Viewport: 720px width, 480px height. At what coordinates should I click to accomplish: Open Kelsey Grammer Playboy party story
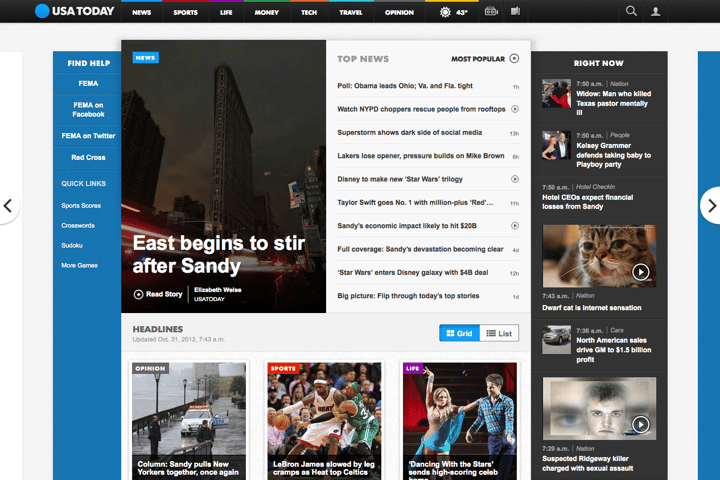[613, 155]
